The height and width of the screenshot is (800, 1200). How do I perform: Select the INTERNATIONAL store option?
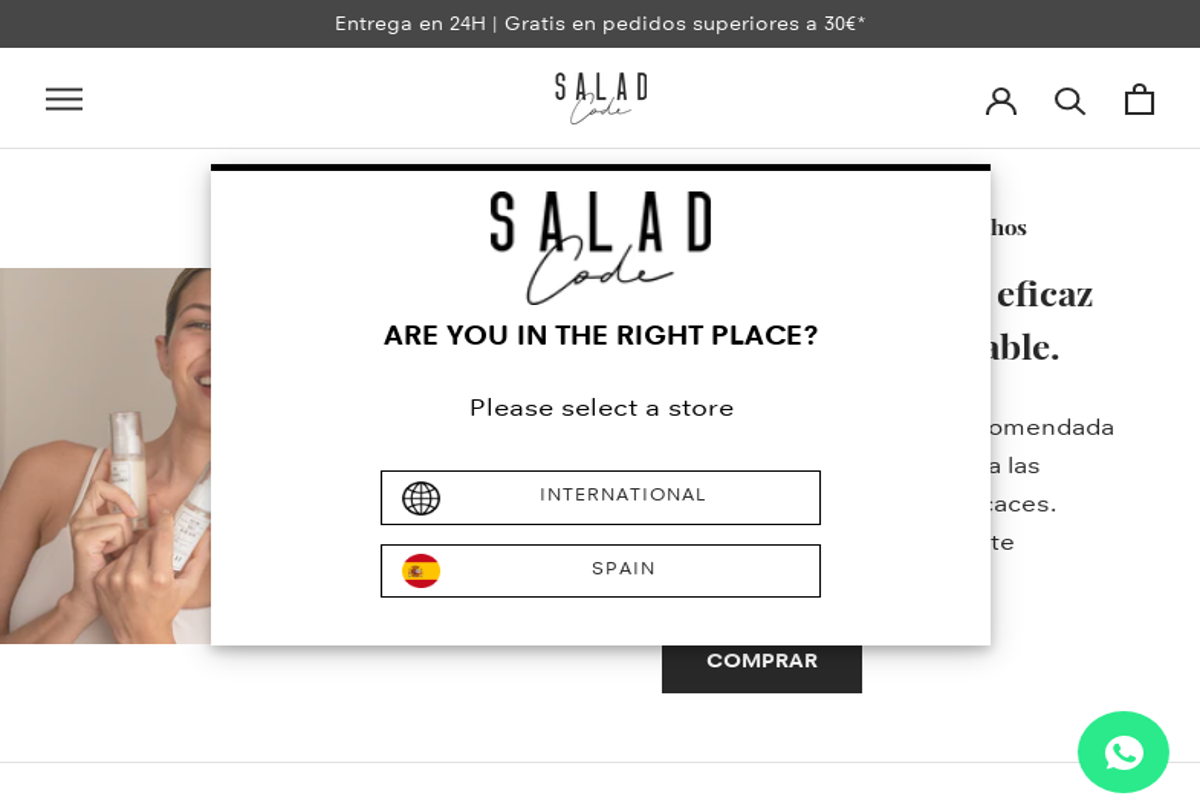coord(600,497)
